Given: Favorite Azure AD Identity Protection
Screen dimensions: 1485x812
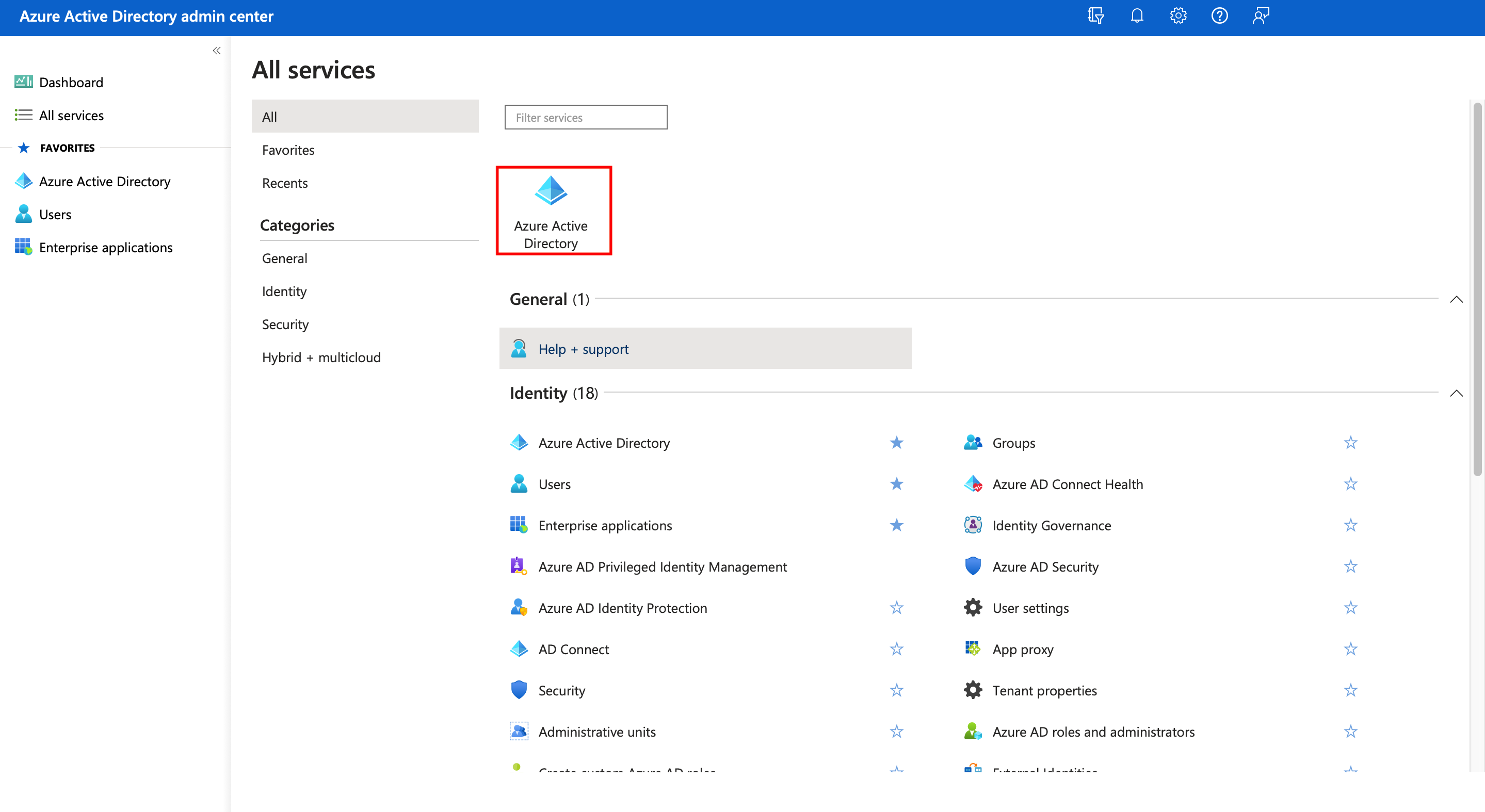Looking at the screenshot, I should pyautogui.click(x=896, y=607).
